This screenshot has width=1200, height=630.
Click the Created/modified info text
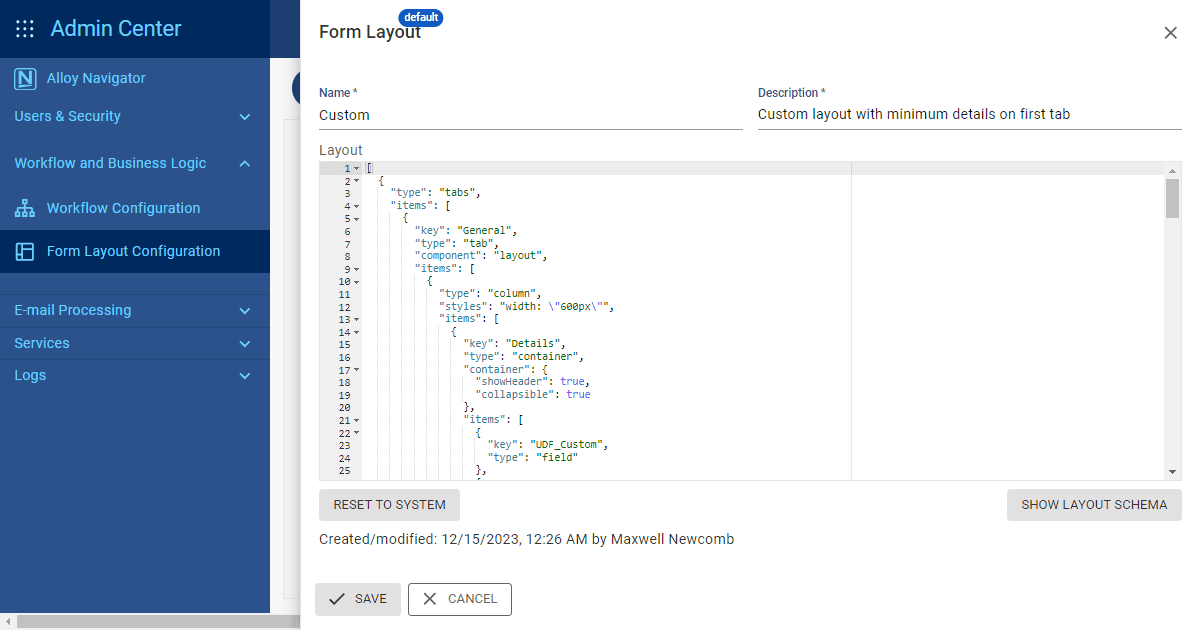click(x=527, y=540)
